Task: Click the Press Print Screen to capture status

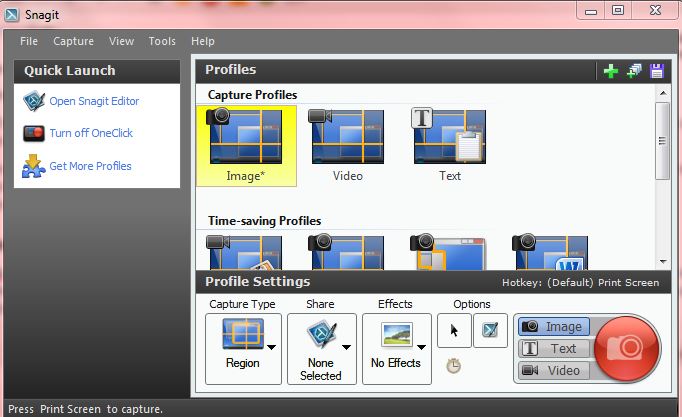Action: pos(85,409)
